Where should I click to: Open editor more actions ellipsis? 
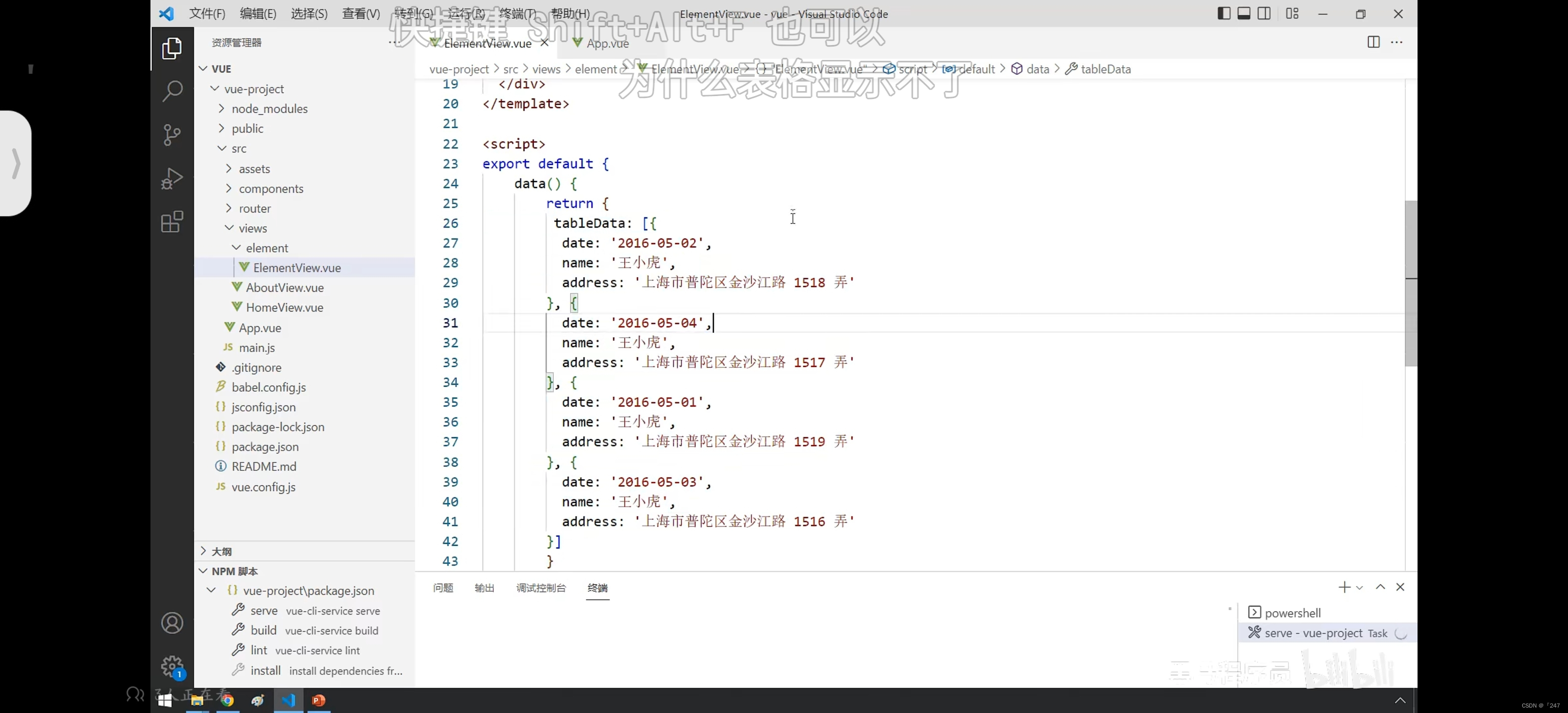(x=1397, y=42)
